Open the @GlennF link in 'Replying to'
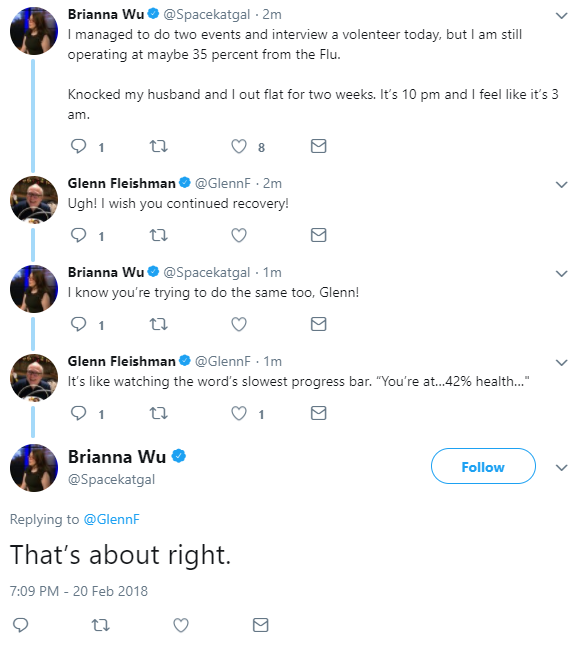The height and width of the screenshot is (657, 584). pyautogui.click(x=111, y=520)
